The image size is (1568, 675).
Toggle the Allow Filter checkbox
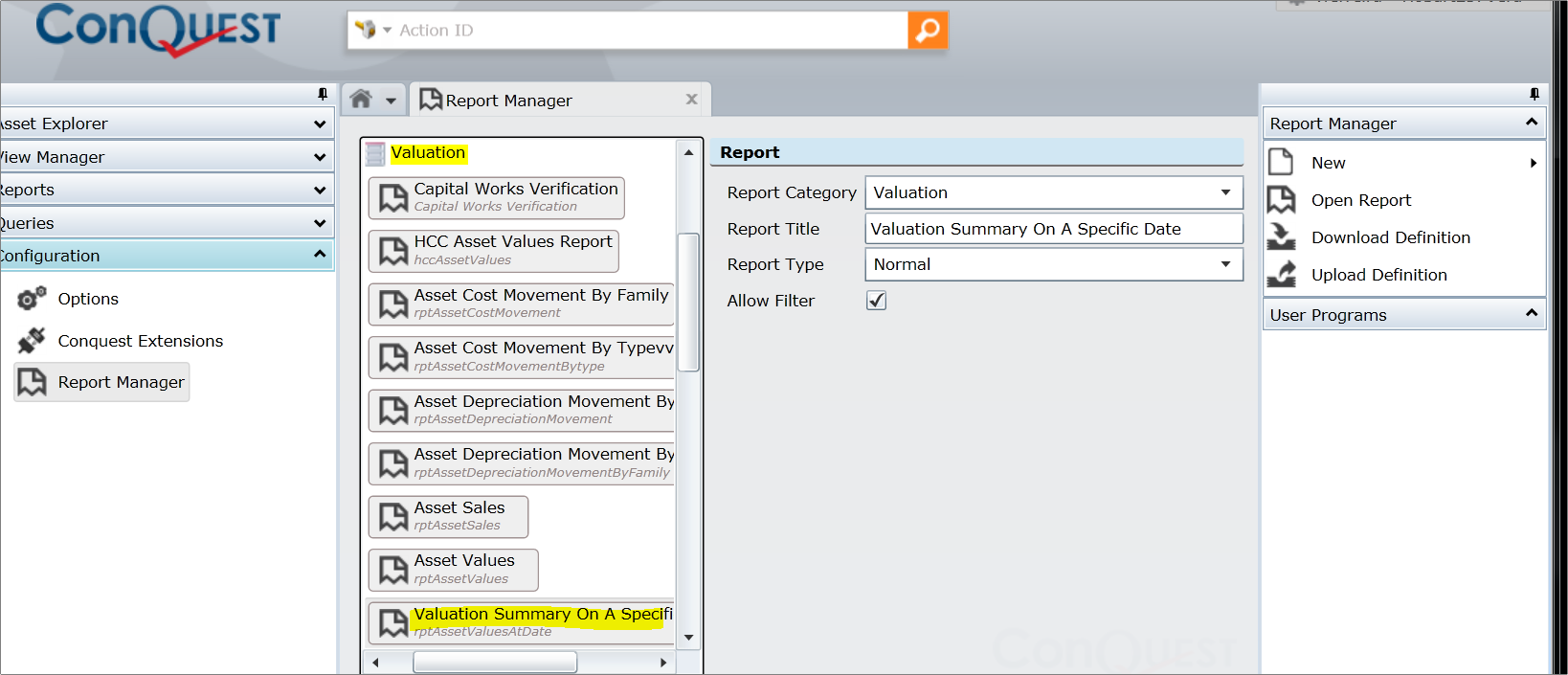(x=876, y=301)
